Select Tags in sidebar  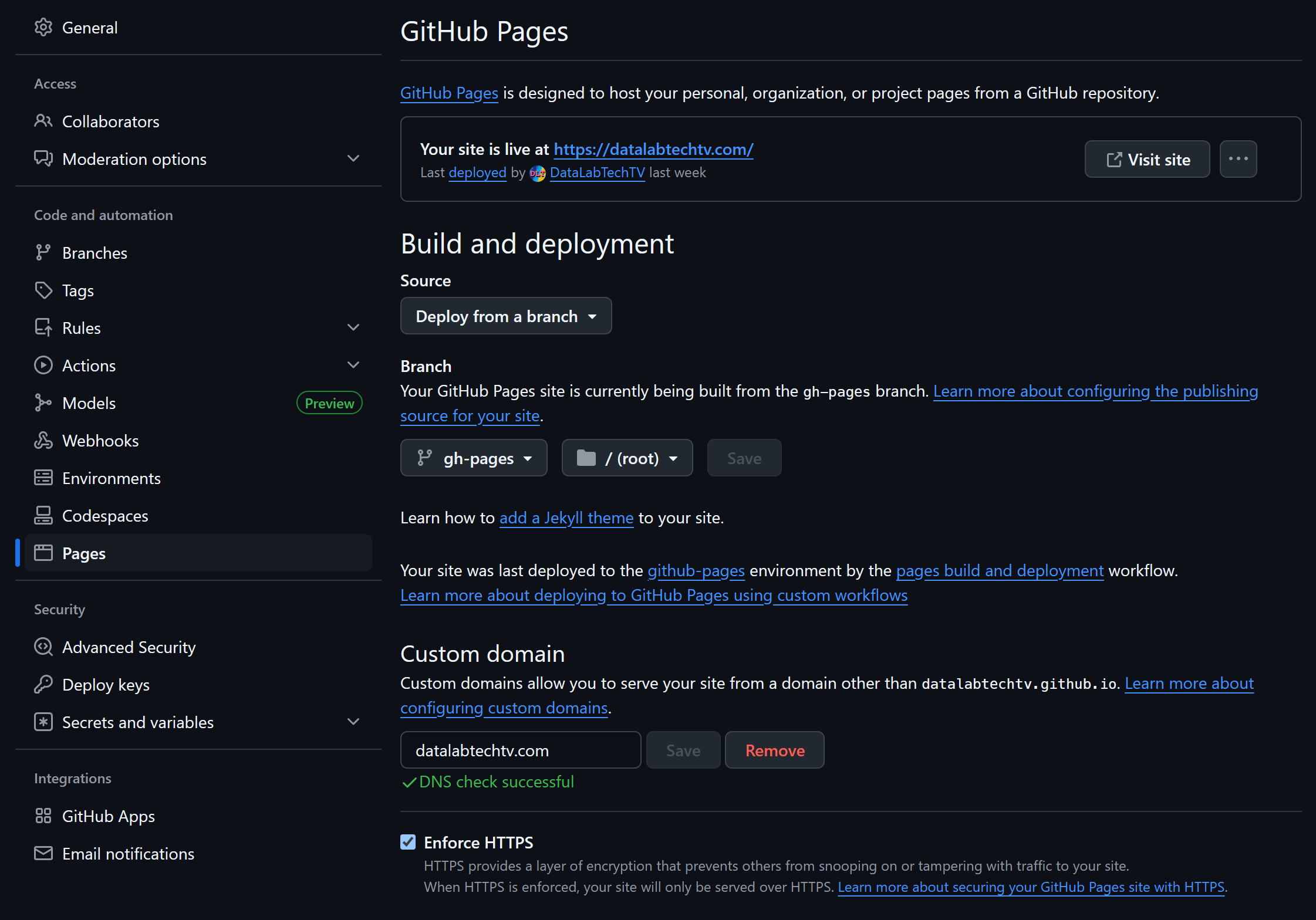tap(198, 290)
